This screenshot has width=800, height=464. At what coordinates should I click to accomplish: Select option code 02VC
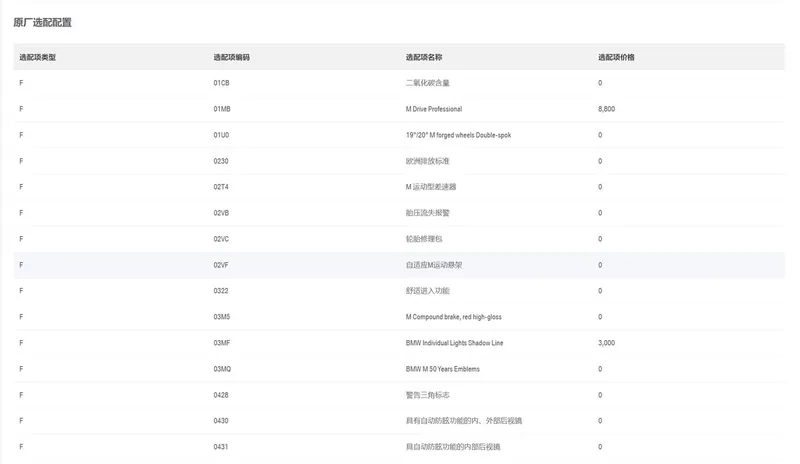221,239
